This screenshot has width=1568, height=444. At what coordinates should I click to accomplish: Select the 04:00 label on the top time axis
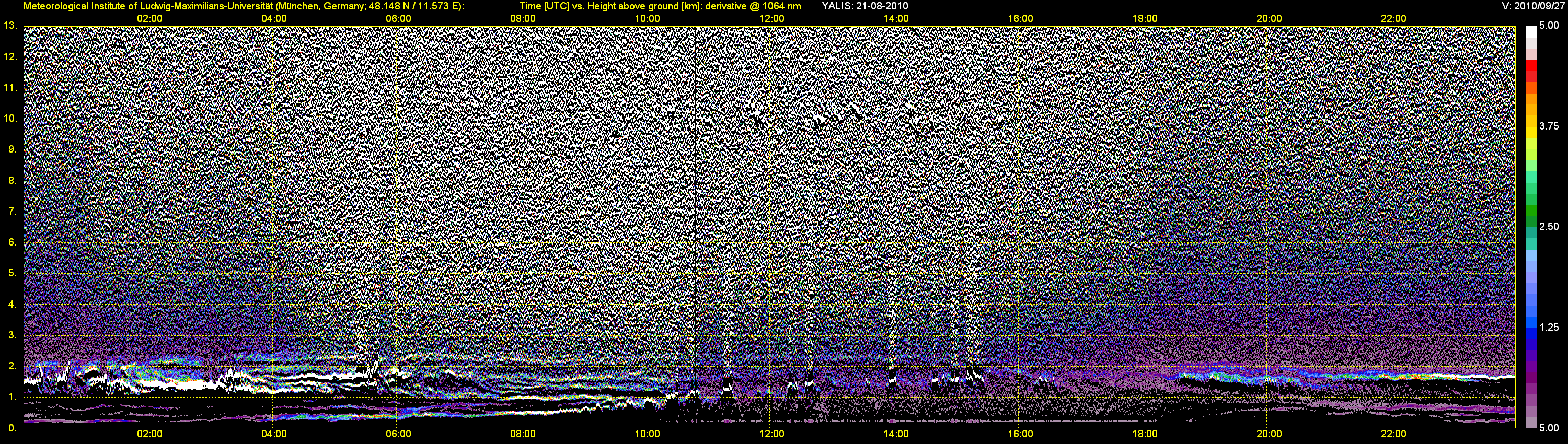(274, 19)
